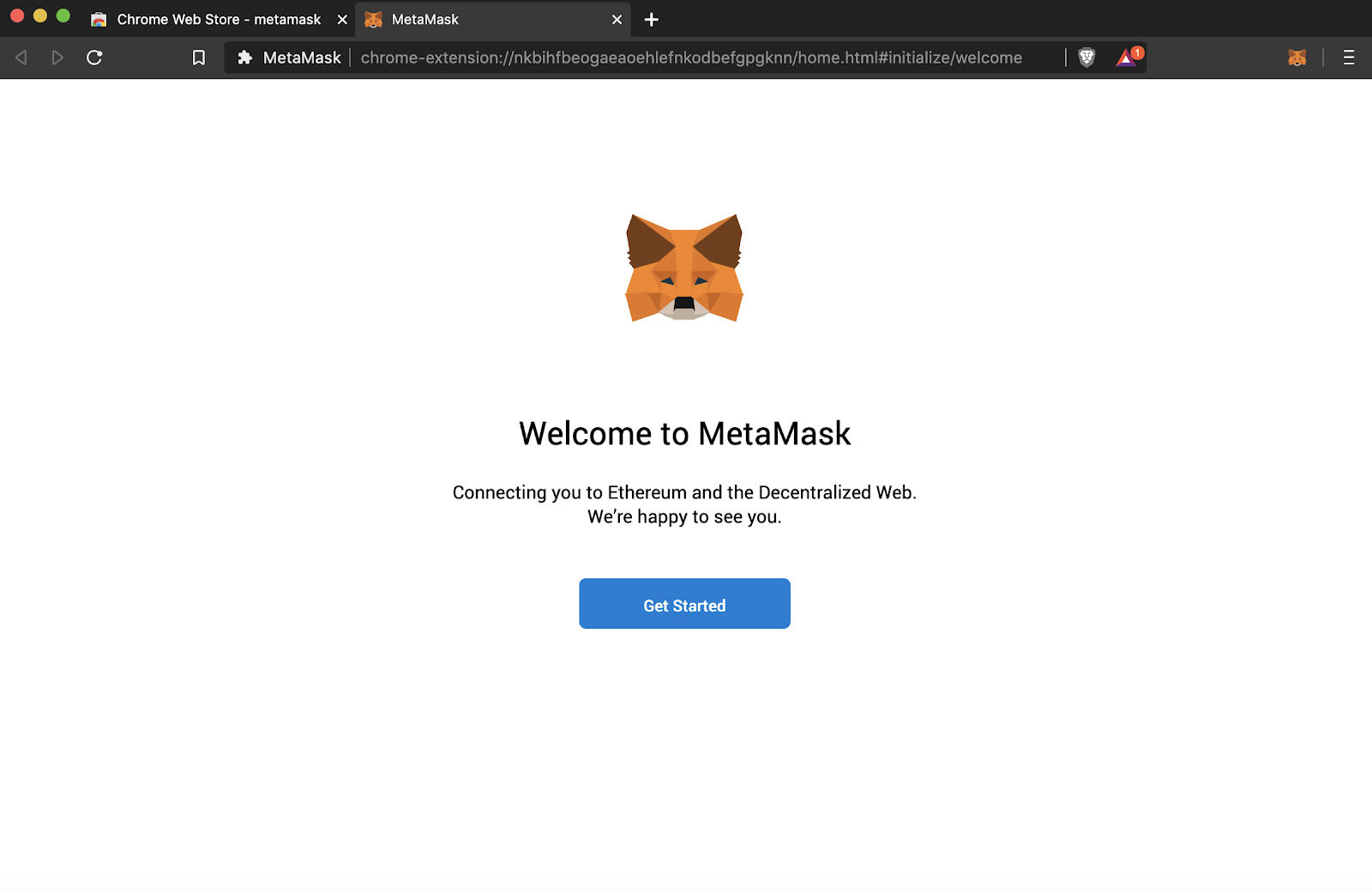The width and height of the screenshot is (1372, 892).
Task: Minimize the window with the yellow button
Action: [40, 15]
